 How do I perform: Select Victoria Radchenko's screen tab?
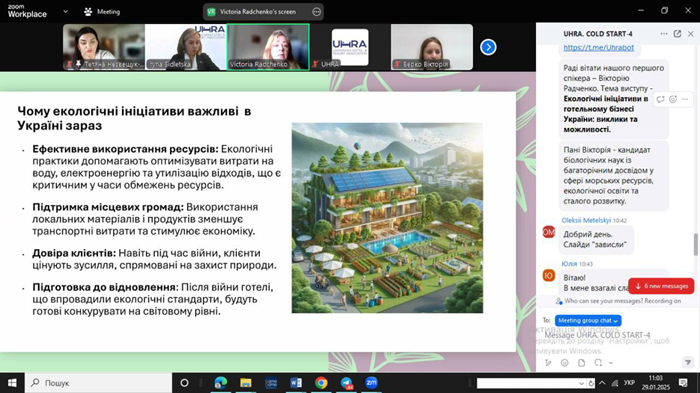pyautogui.click(x=258, y=12)
